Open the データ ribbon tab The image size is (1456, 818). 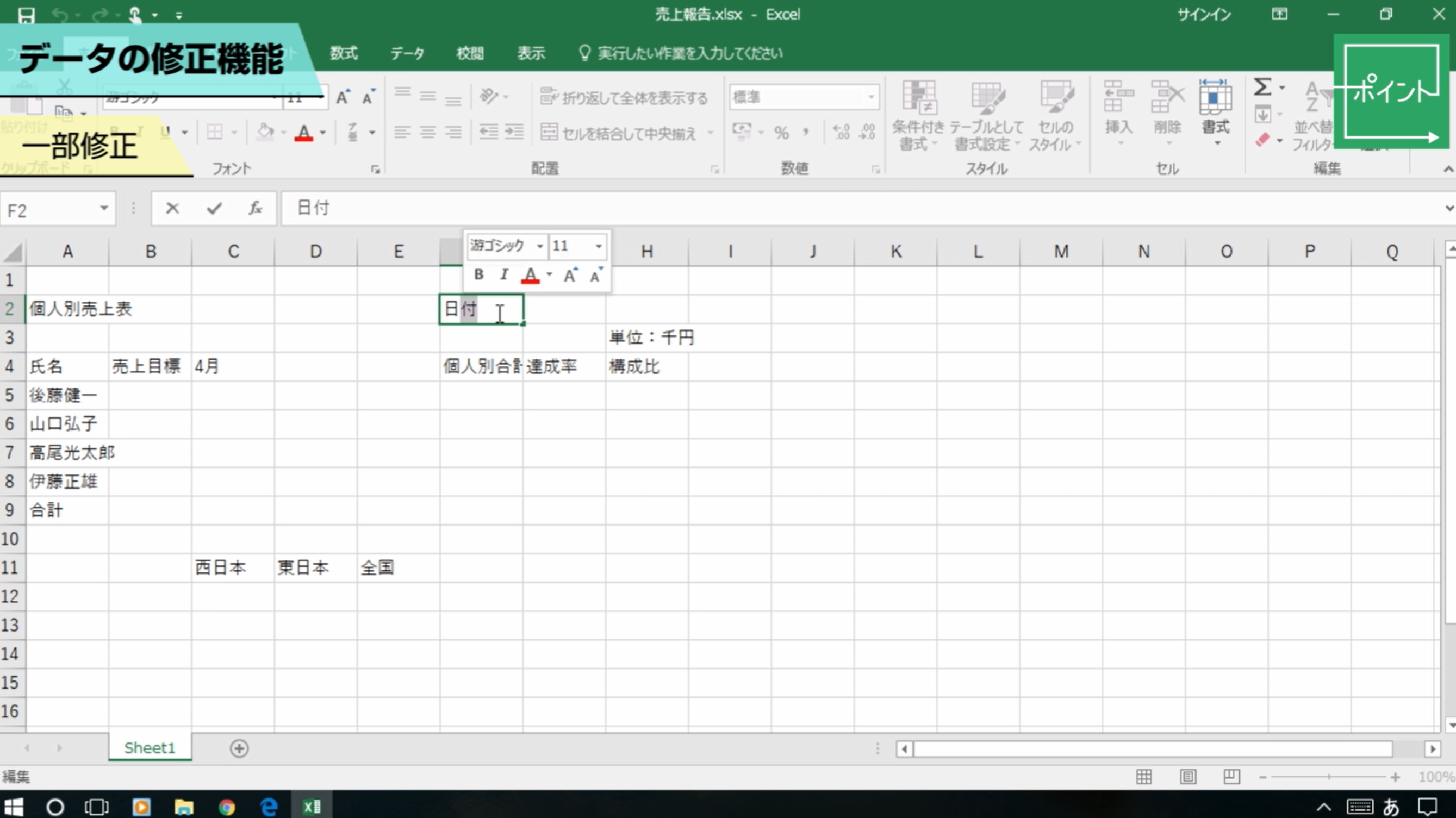click(407, 54)
